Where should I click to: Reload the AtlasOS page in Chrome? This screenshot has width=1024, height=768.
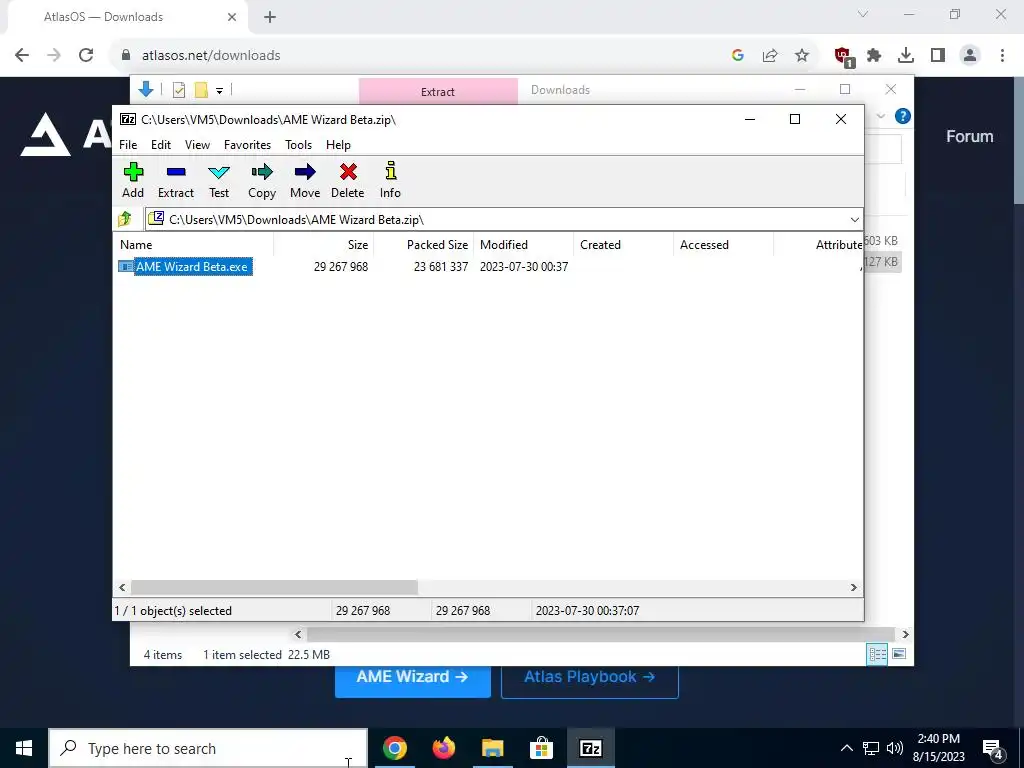(86, 56)
